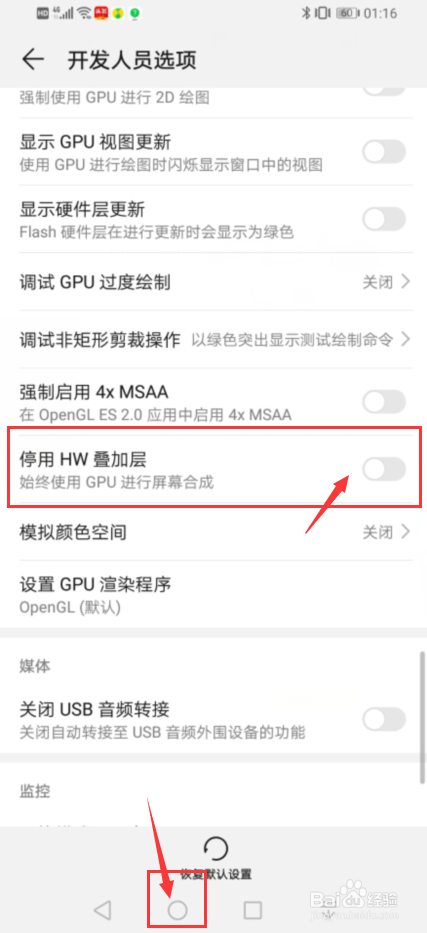
Task: Turn on 显示硬件层更新 switch
Action: pyautogui.click(x=384, y=220)
